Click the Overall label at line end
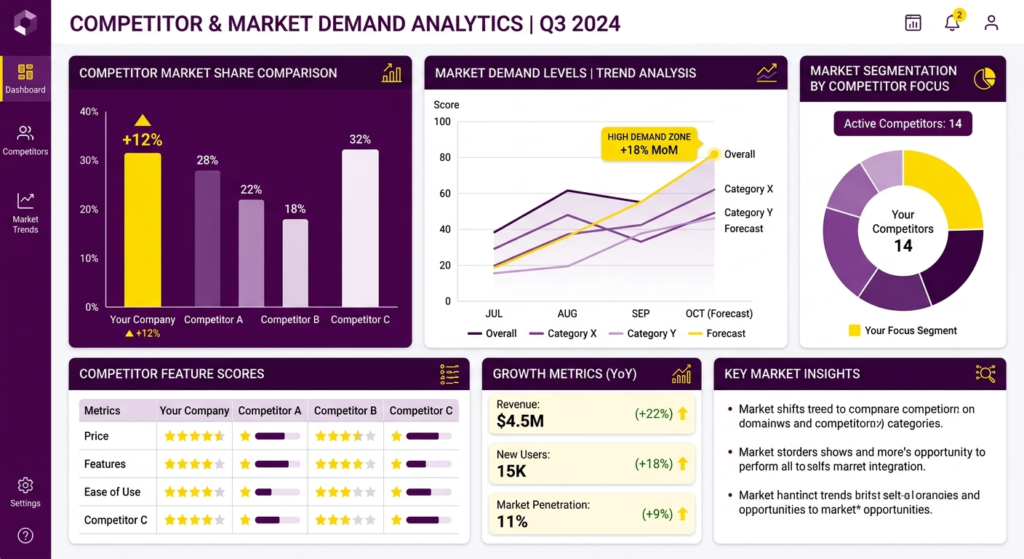1024x559 pixels. [739, 155]
